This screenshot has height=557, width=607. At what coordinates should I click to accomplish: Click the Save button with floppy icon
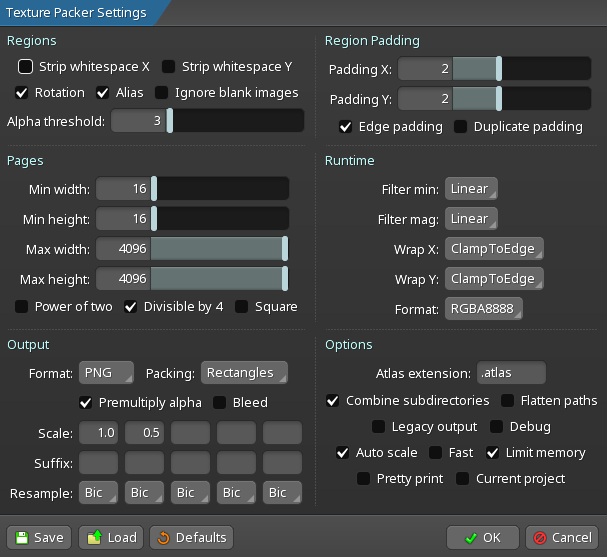(39, 537)
